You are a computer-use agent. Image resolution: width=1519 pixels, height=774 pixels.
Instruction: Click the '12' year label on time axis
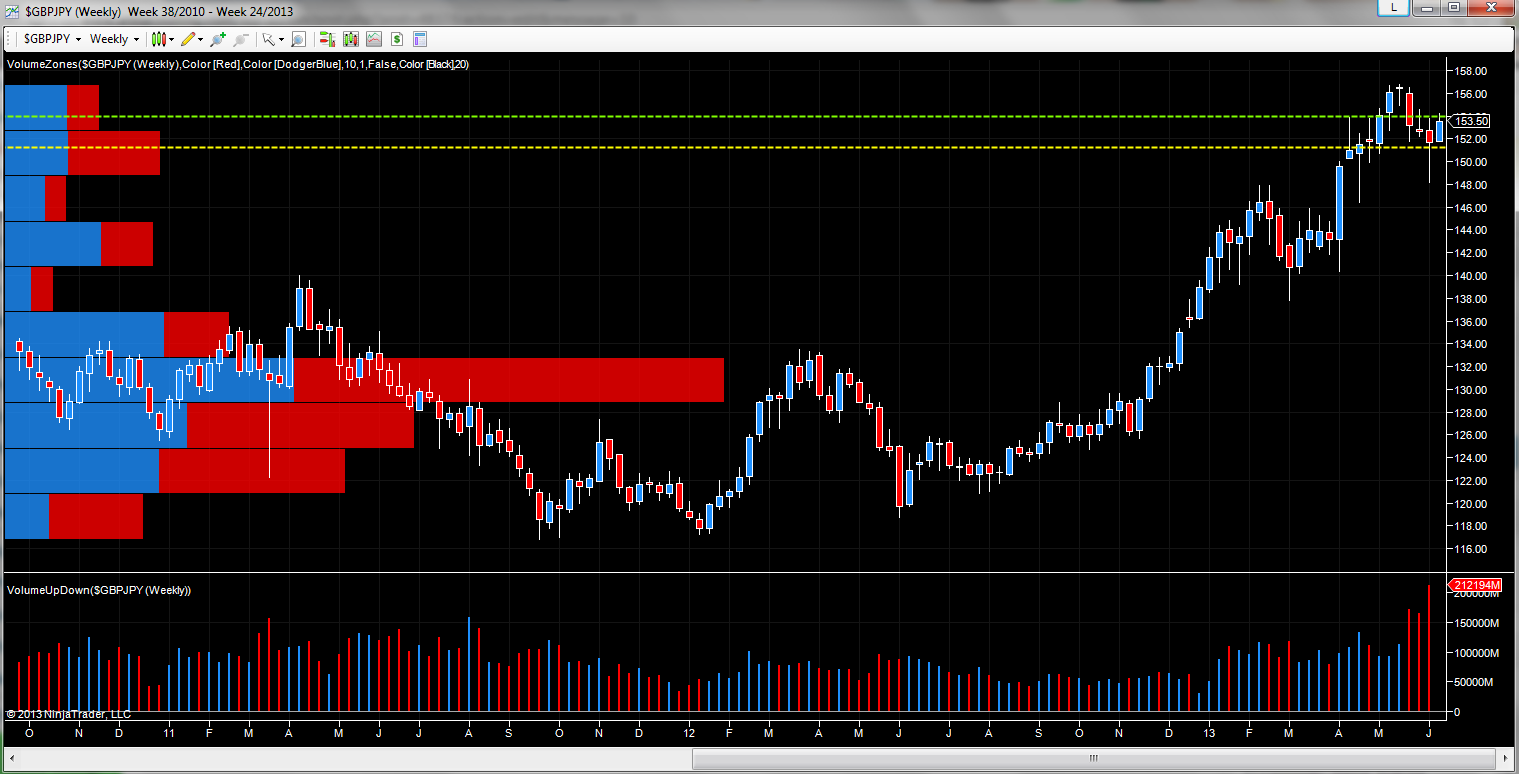tap(689, 734)
